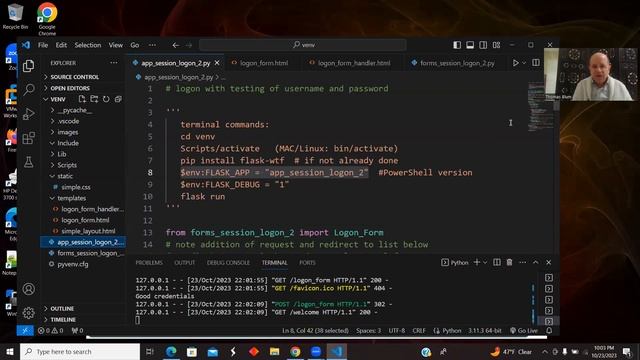Click CRLF line ending in status bar
This screenshot has height=360, width=640.
pyautogui.click(x=419, y=330)
